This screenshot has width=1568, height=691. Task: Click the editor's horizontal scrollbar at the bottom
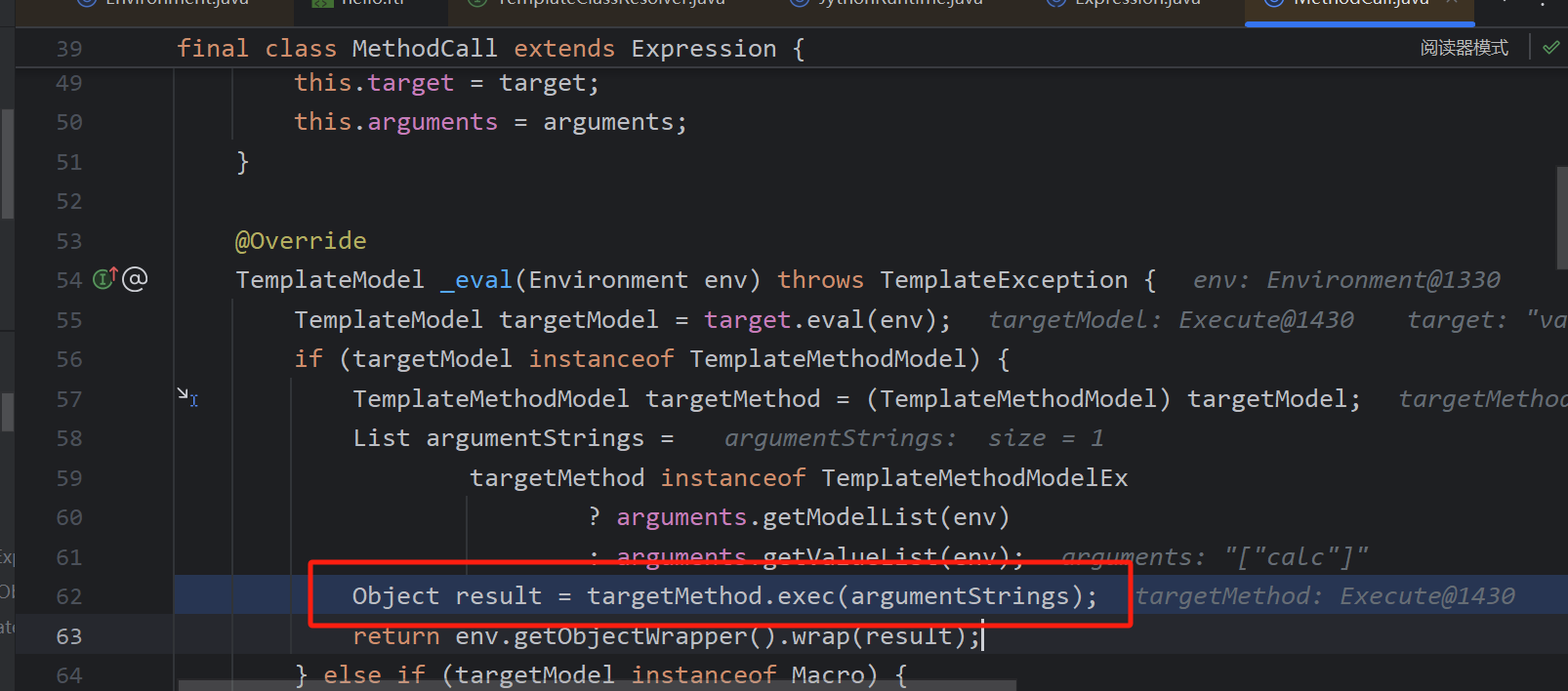point(598,686)
